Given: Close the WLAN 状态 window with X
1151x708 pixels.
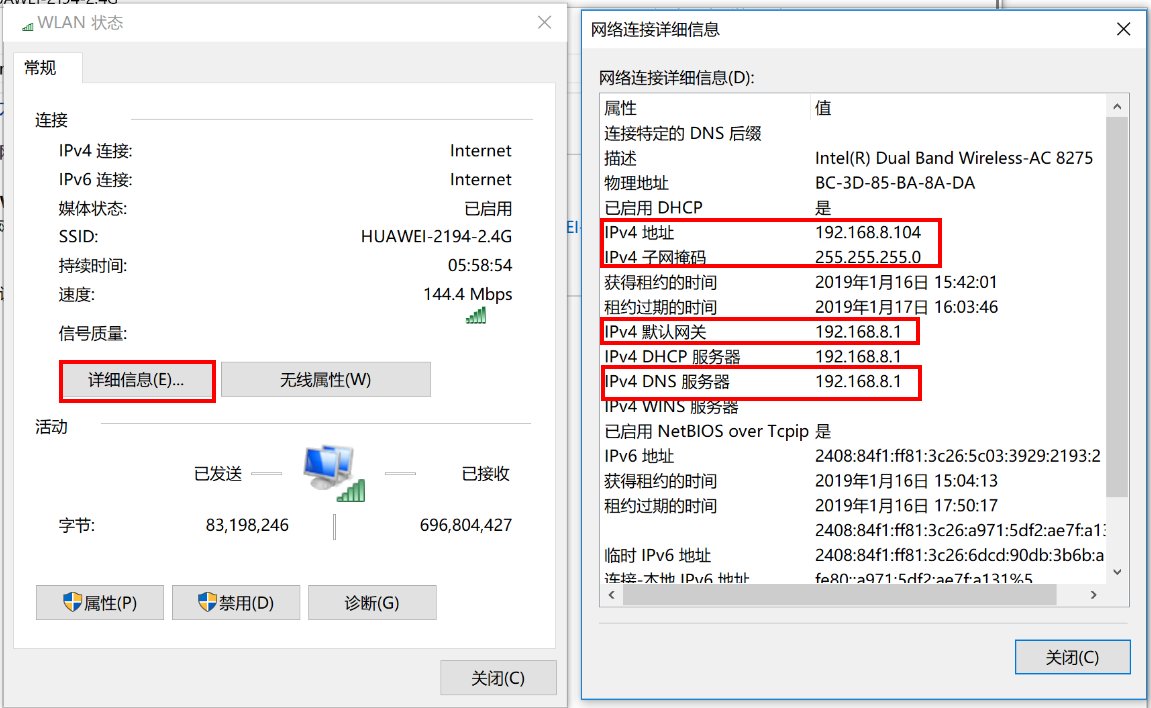Looking at the screenshot, I should click(544, 22).
